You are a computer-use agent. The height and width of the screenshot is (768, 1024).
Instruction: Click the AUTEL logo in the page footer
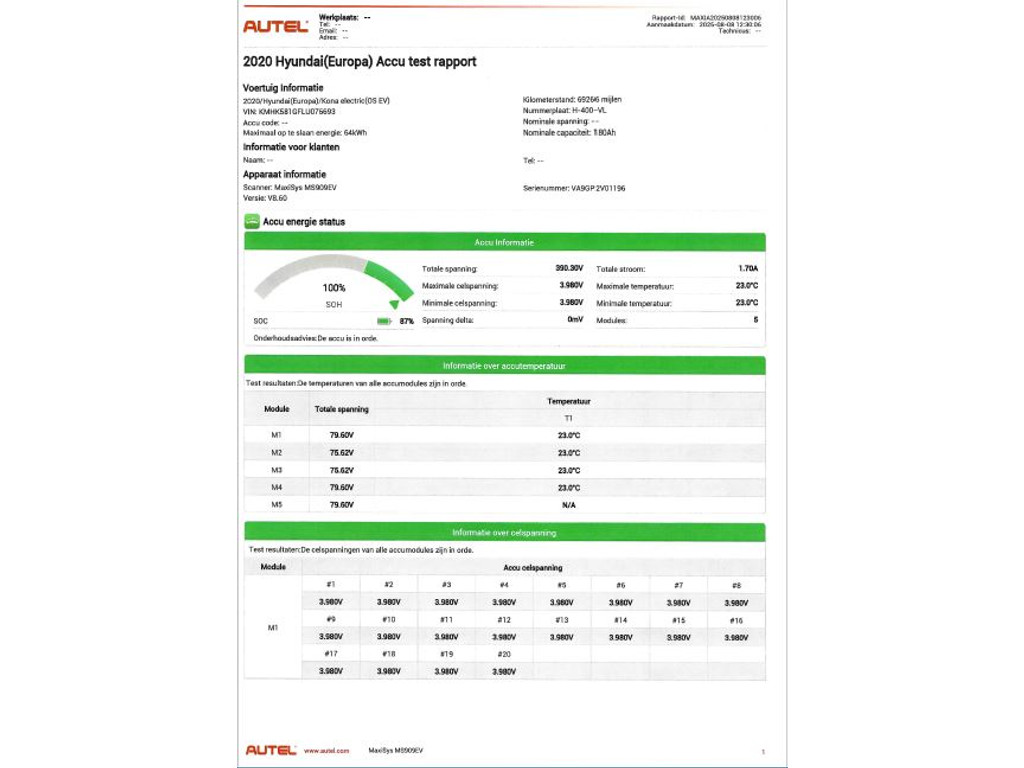(x=271, y=750)
